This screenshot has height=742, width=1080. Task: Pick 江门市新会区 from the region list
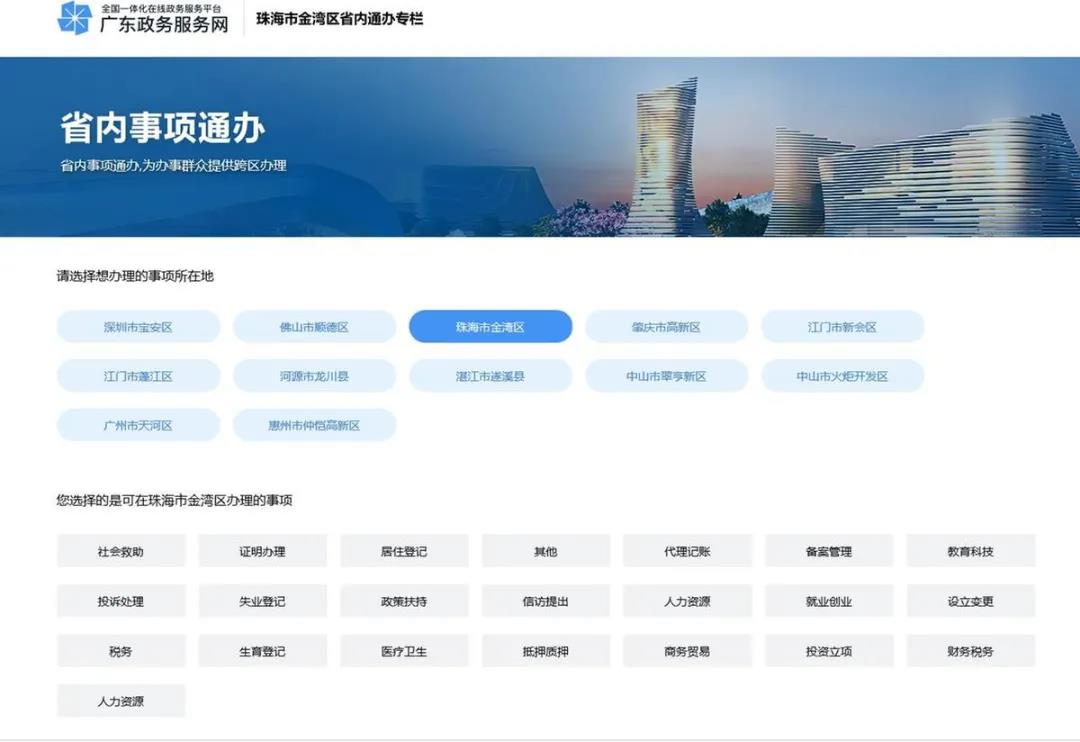pyautogui.click(x=842, y=327)
